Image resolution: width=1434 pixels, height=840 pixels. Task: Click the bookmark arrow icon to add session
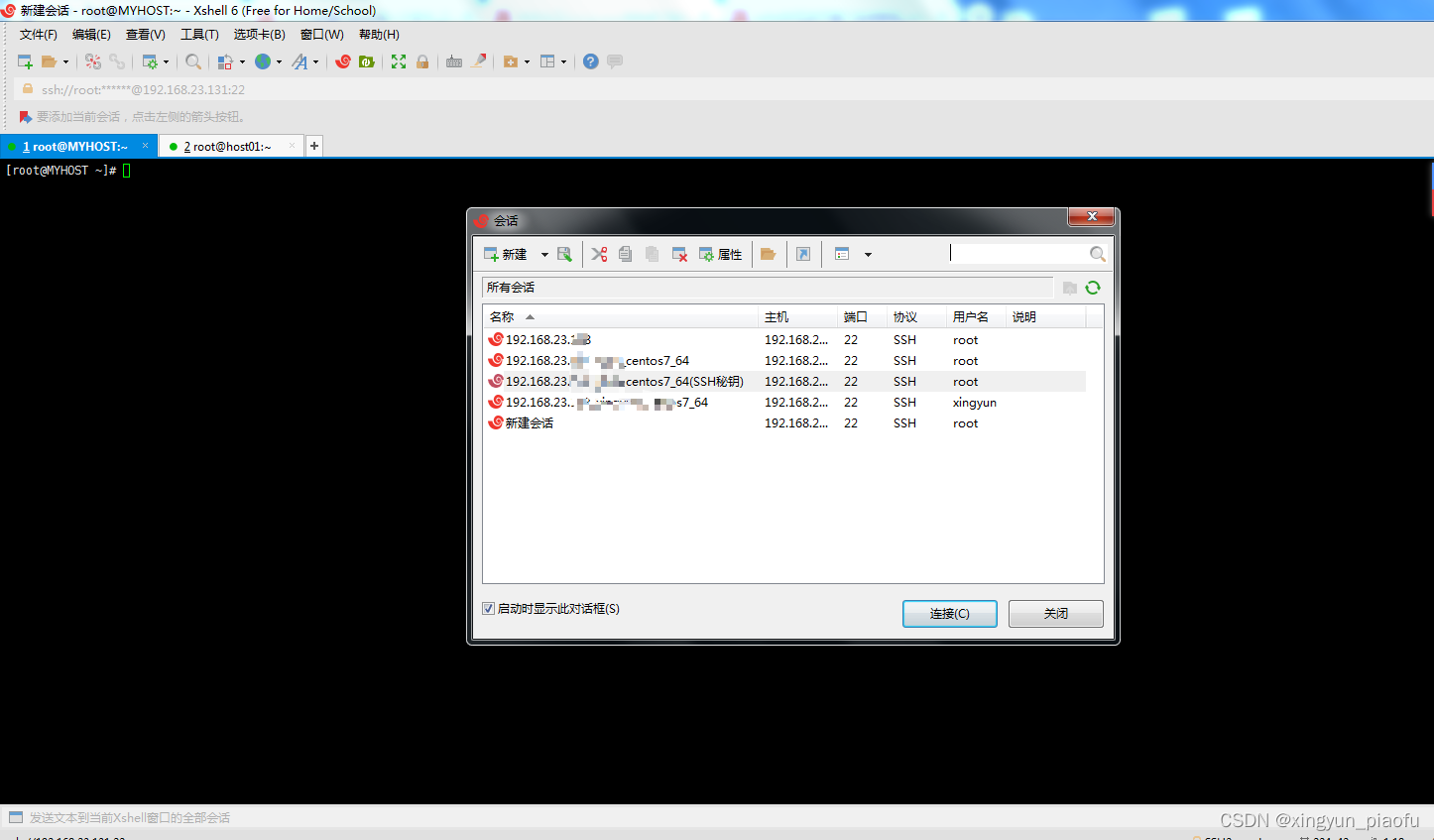click(26, 117)
